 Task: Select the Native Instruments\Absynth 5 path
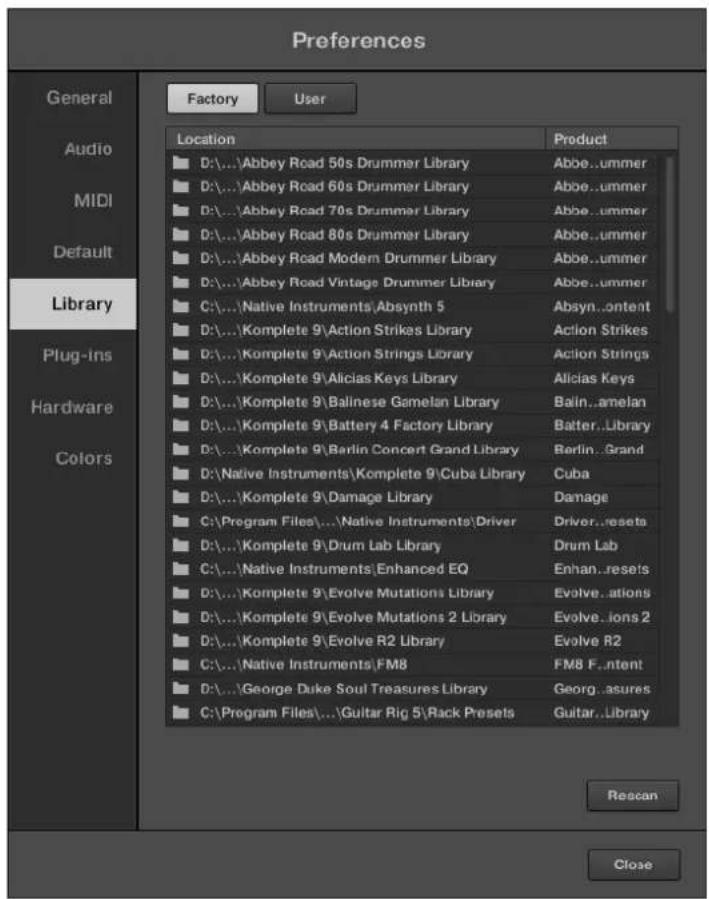click(322, 307)
